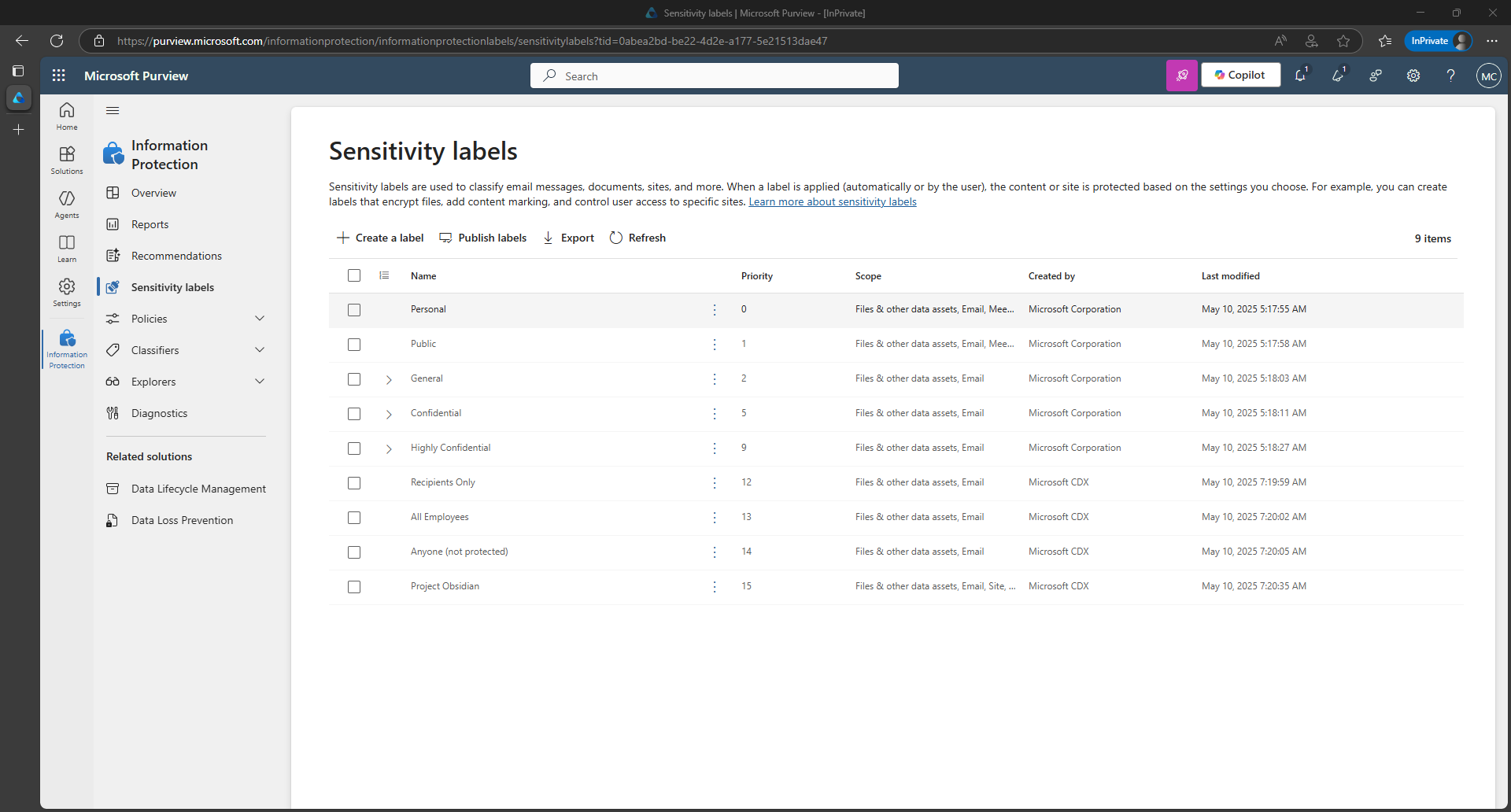This screenshot has height=812, width=1511.
Task: Sort by Priority column header
Action: [757, 276]
